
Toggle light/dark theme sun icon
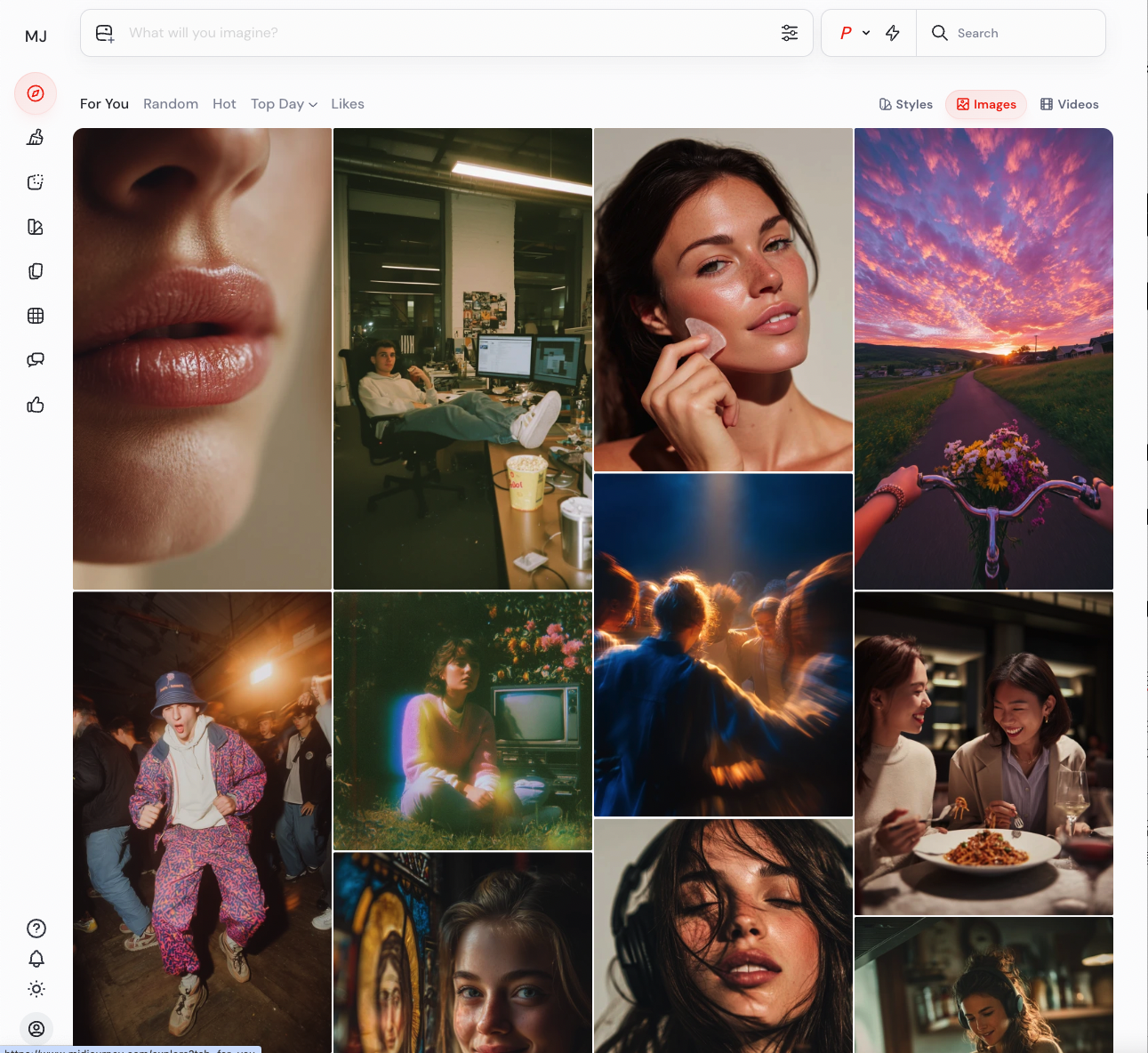pyautogui.click(x=36, y=989)
